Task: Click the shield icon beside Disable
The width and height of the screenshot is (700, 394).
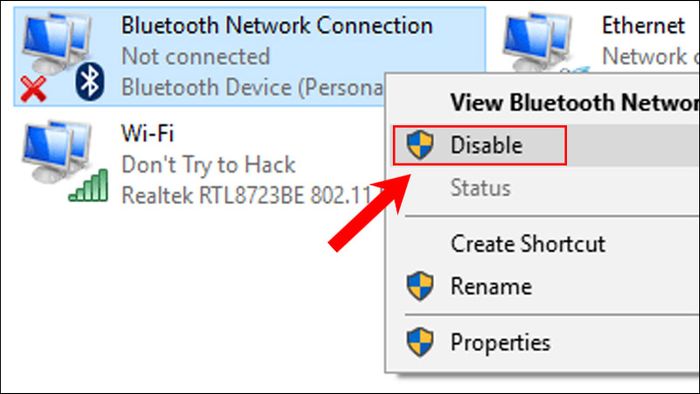Action: pos(420,145)
